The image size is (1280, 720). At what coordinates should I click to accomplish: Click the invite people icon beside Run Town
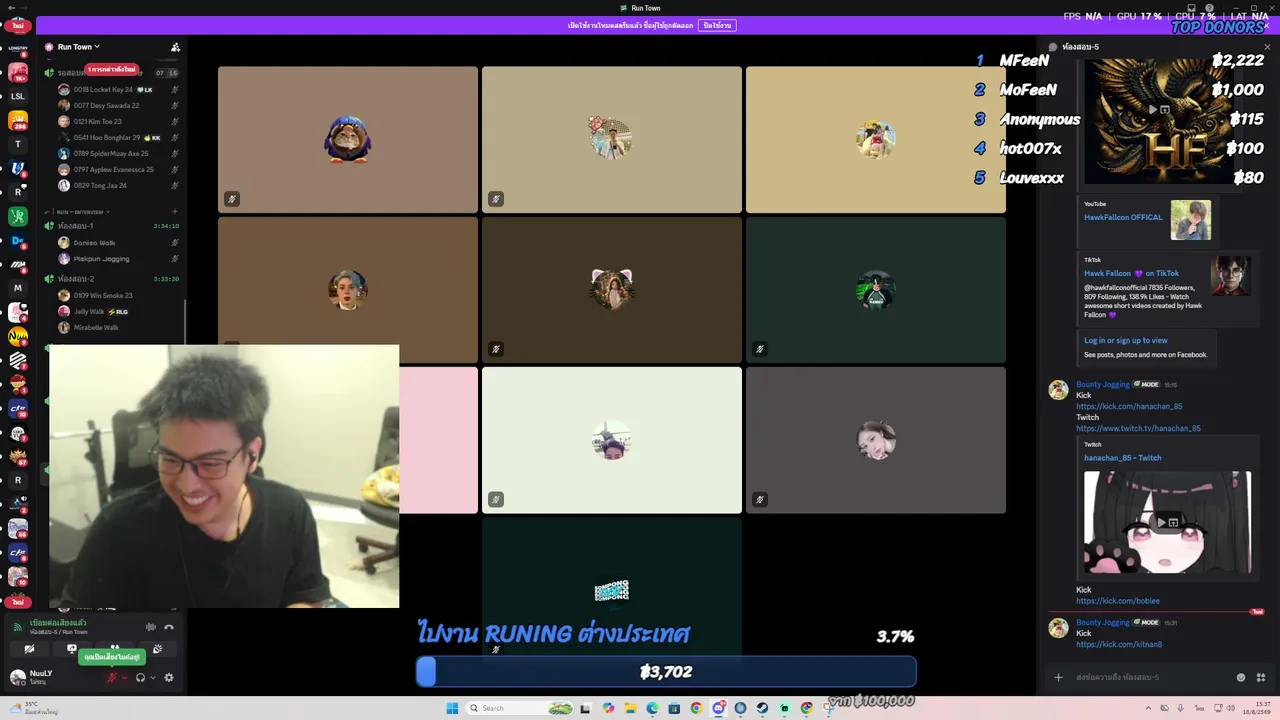click(x=175, y=47)
